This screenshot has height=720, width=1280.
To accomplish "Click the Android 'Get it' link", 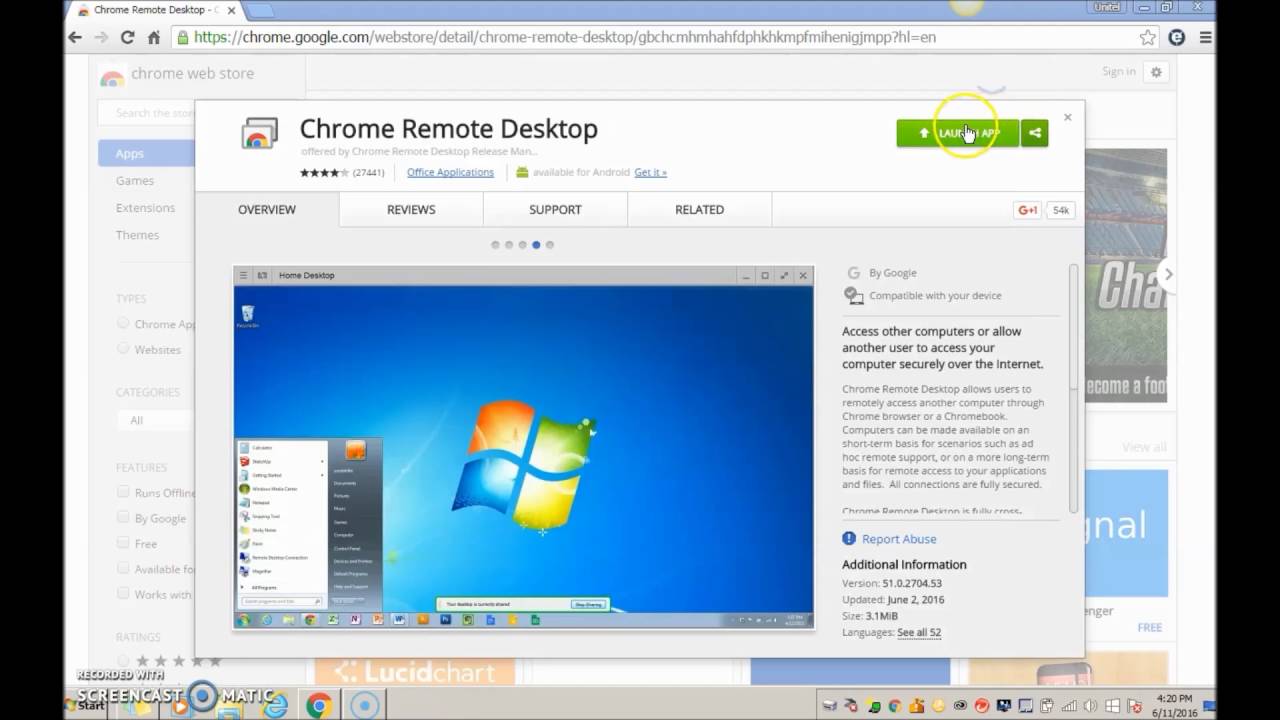I will (650, 172).
